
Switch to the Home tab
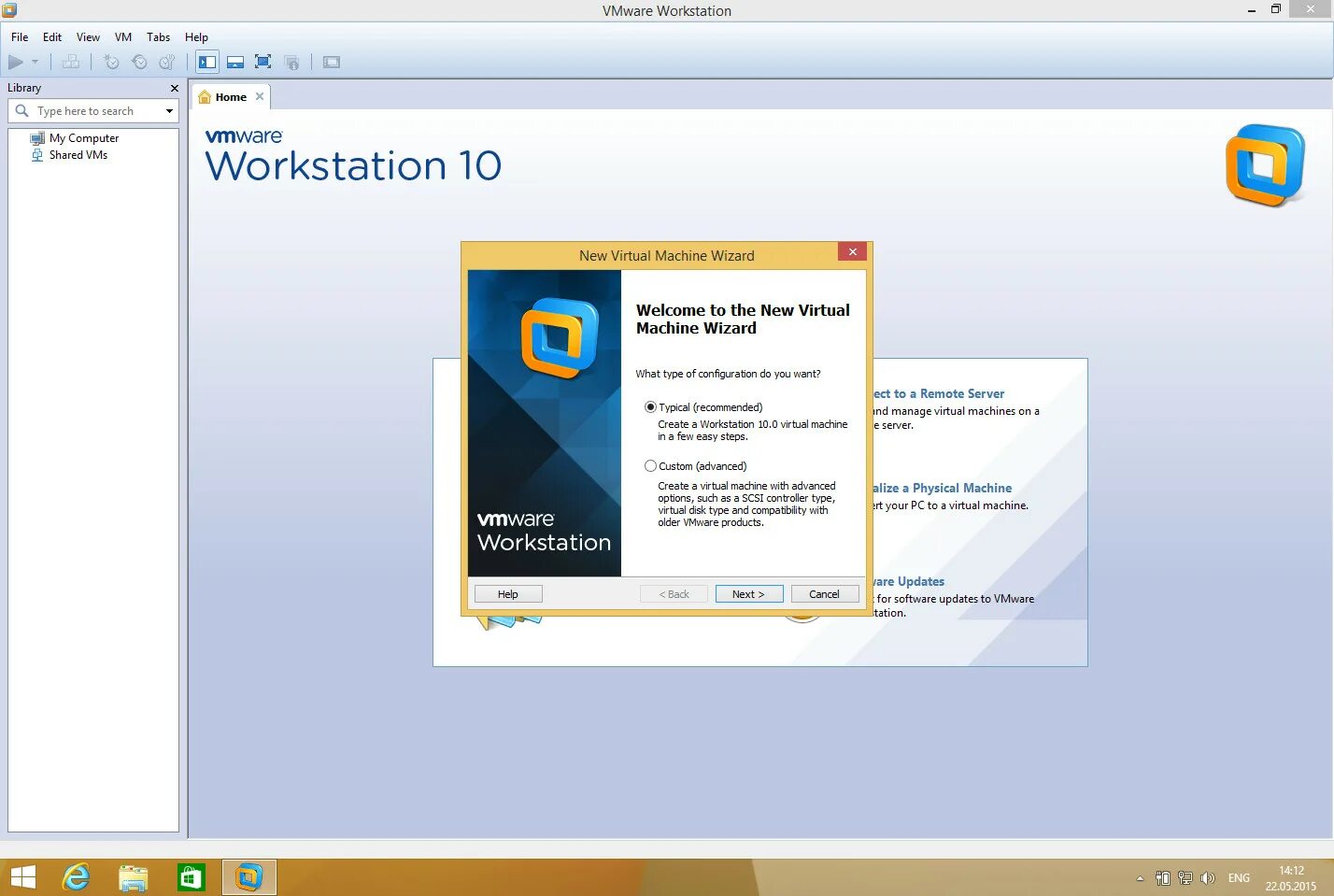[231, 97]
